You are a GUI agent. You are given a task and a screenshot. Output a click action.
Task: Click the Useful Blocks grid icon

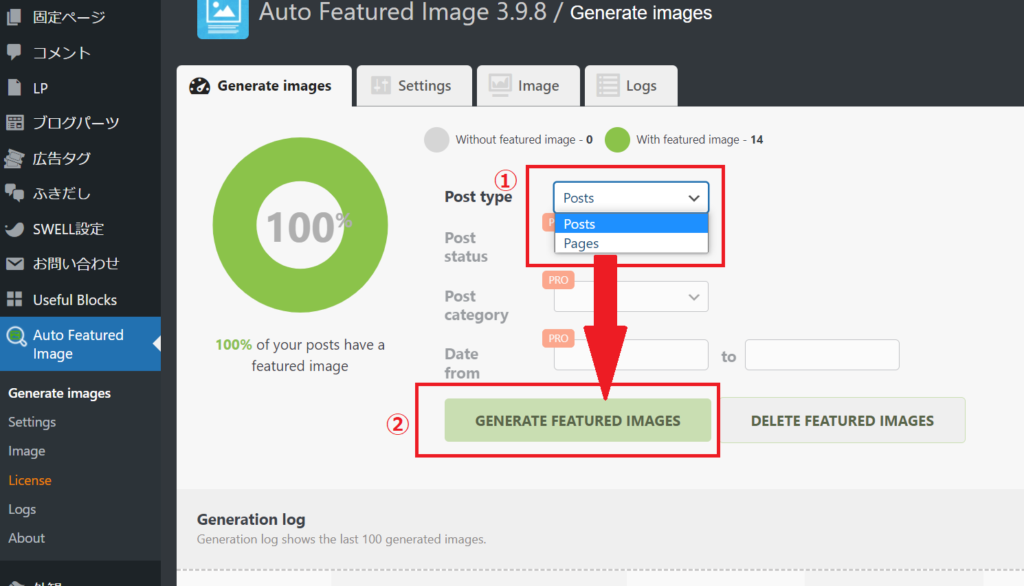pyautogui.click(x=14, y=299)
